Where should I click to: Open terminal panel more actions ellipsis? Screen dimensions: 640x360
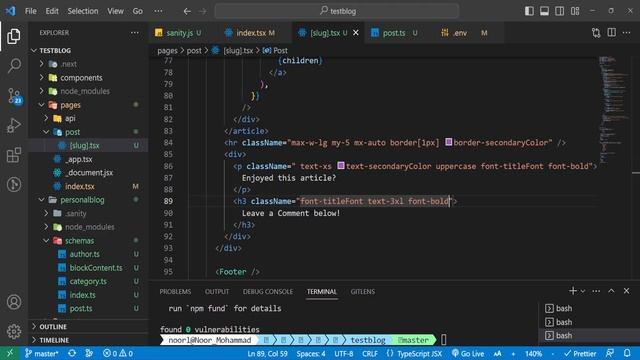pos(596,291)
